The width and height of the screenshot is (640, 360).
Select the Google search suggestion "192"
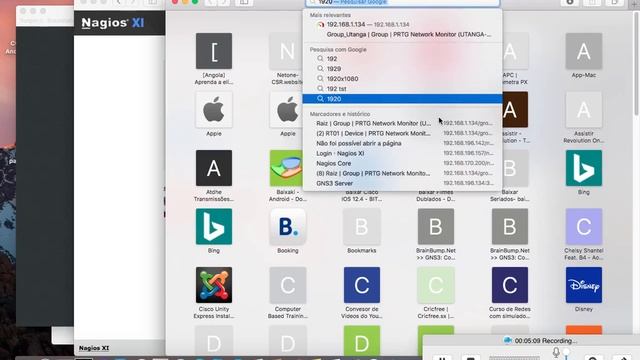[402, 59]
